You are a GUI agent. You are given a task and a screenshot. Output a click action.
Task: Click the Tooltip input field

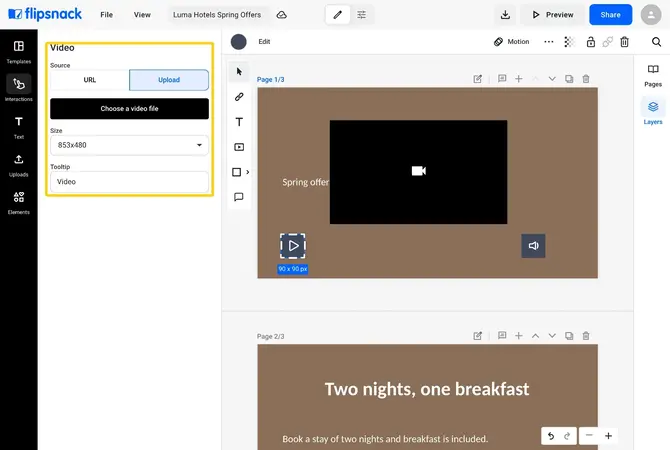pyautogui.click(x=129, y=182)
